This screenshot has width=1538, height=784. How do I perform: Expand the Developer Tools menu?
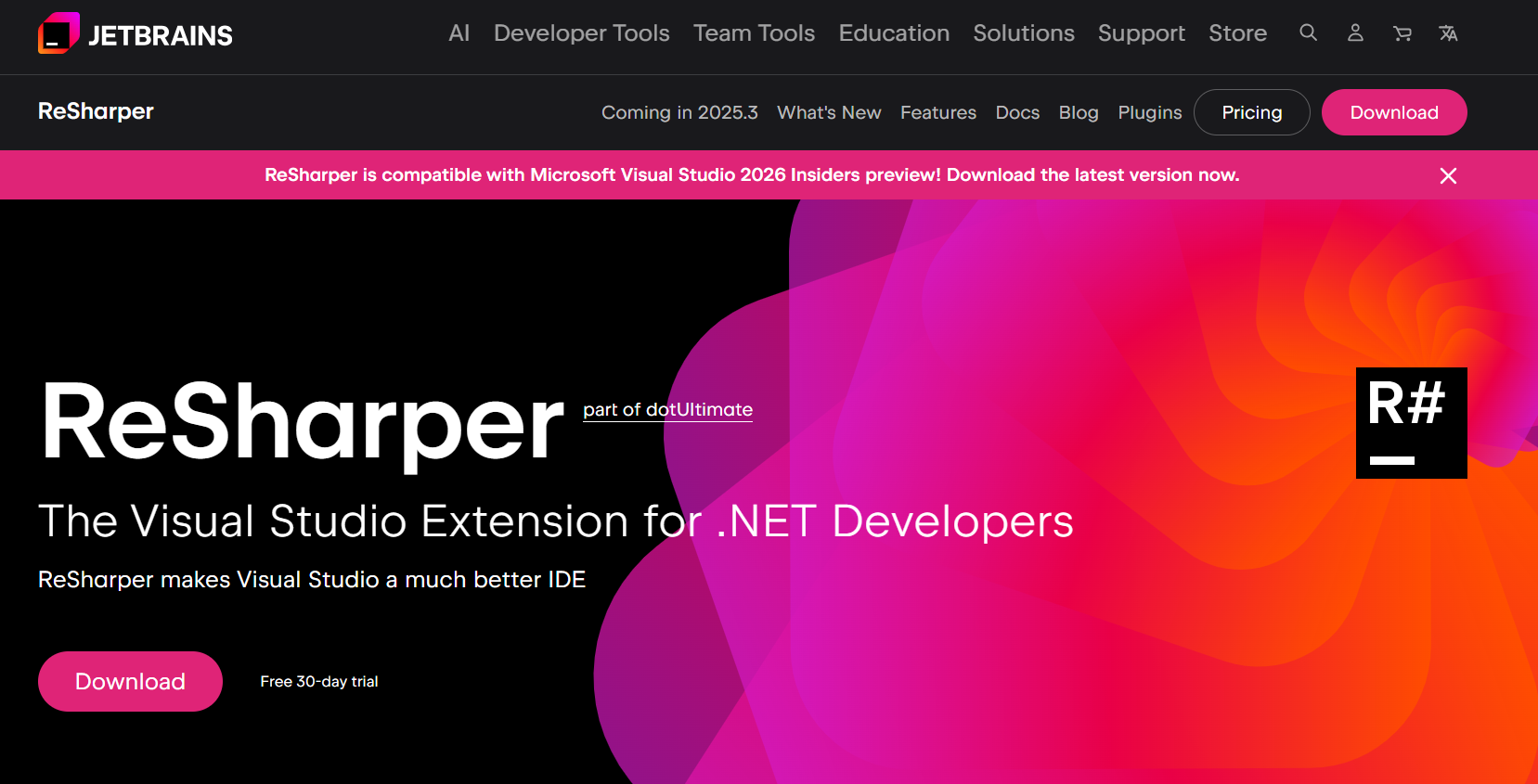[581, 33]
